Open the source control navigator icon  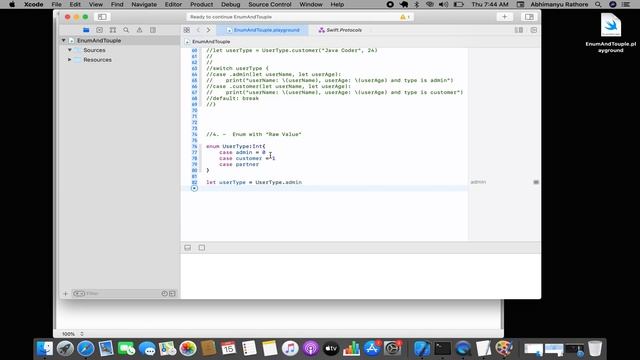tap(100, 30)
